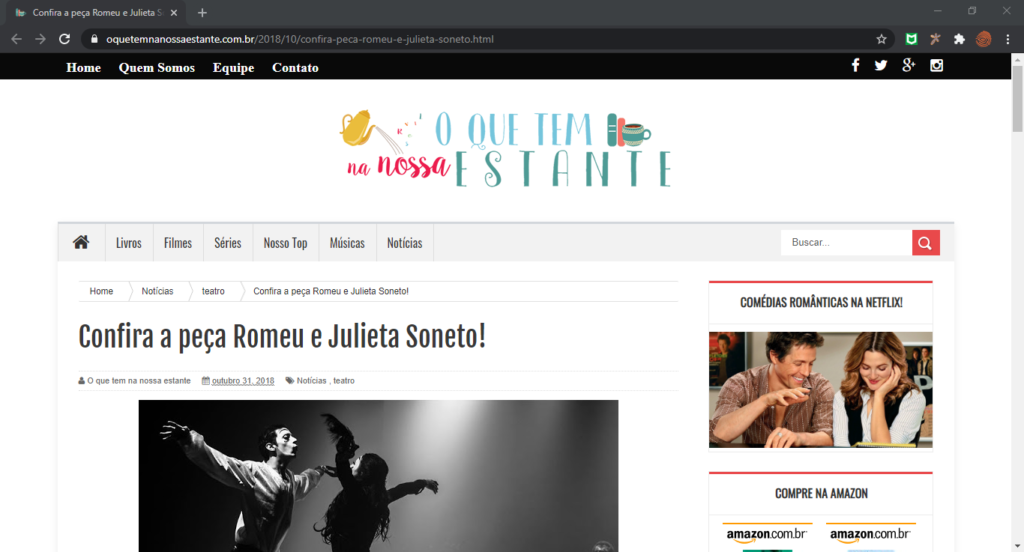Image resolution: width=1024 pixels, height=552 pixels.
Task: Close the Romeu e Julieta tab
Action: click(174, 12)
